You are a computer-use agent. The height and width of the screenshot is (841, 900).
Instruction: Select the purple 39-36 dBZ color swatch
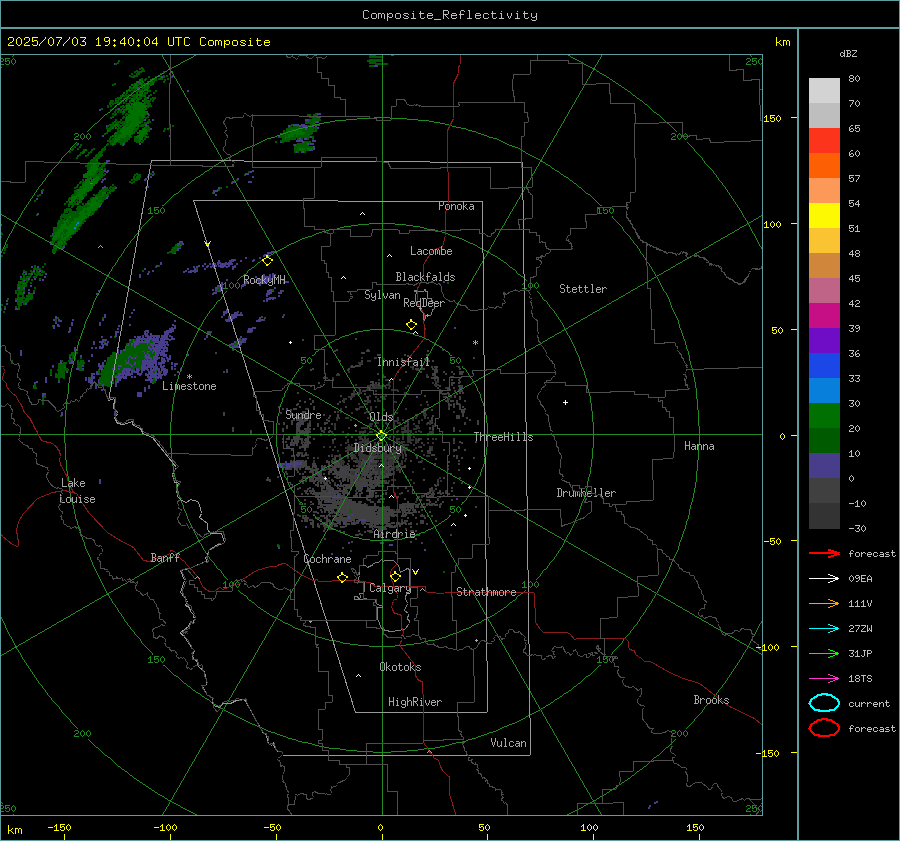click(824, 340)
